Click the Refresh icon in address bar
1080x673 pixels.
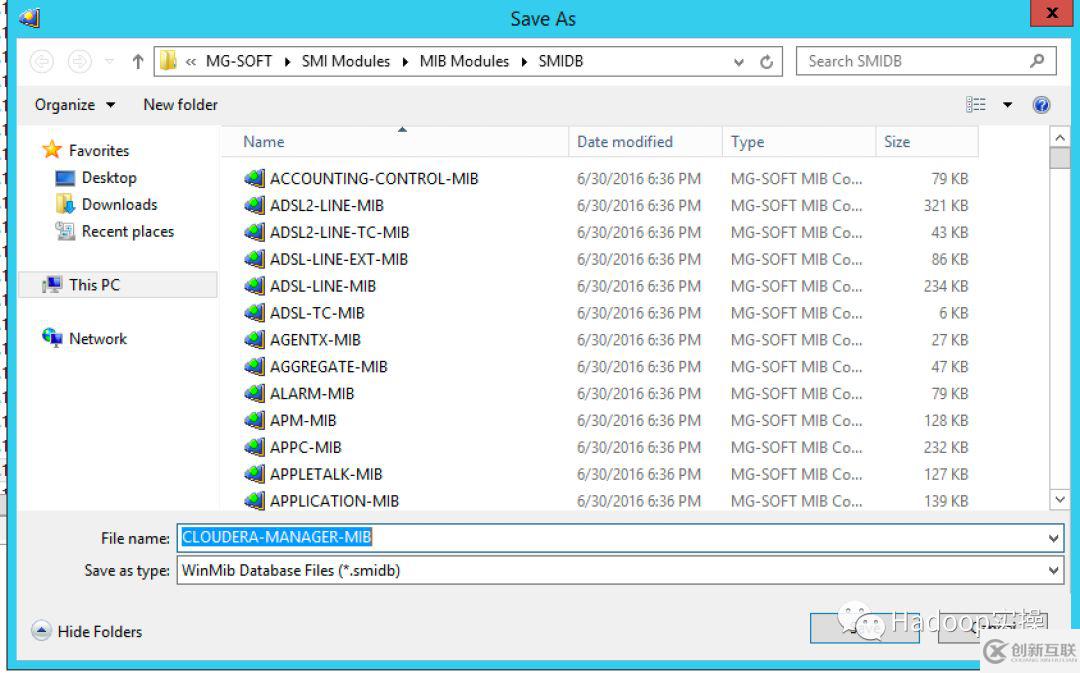(x=767, y=62)
